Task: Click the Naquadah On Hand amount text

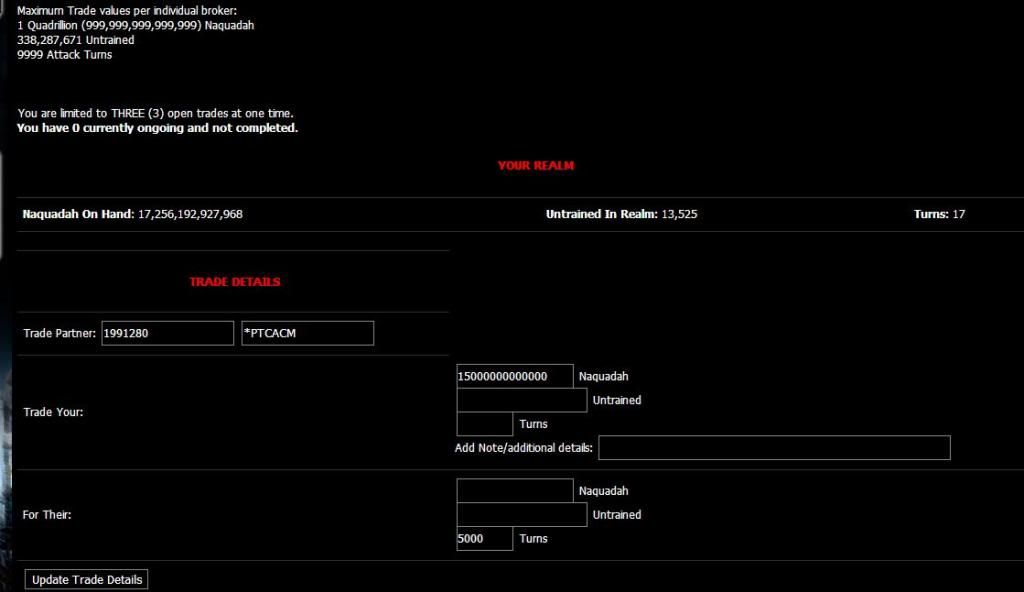Action: point(190,214)
